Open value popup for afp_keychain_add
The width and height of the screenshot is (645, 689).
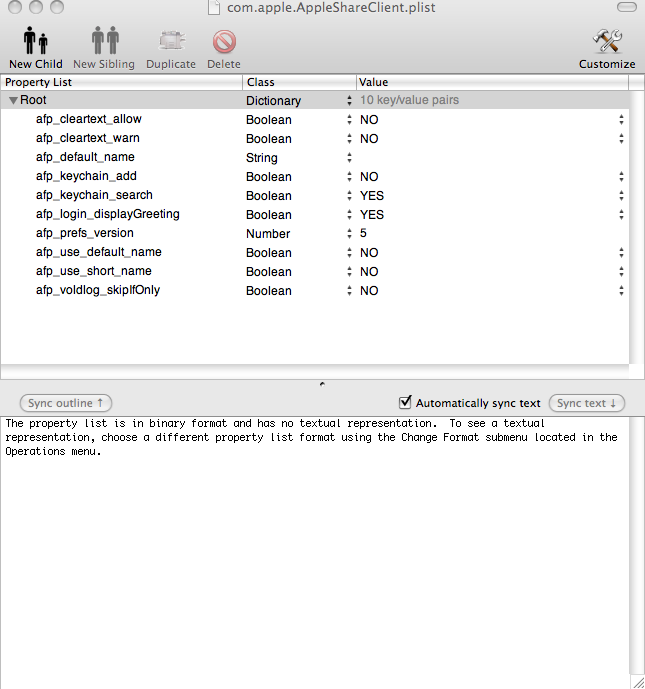(621, 177)
